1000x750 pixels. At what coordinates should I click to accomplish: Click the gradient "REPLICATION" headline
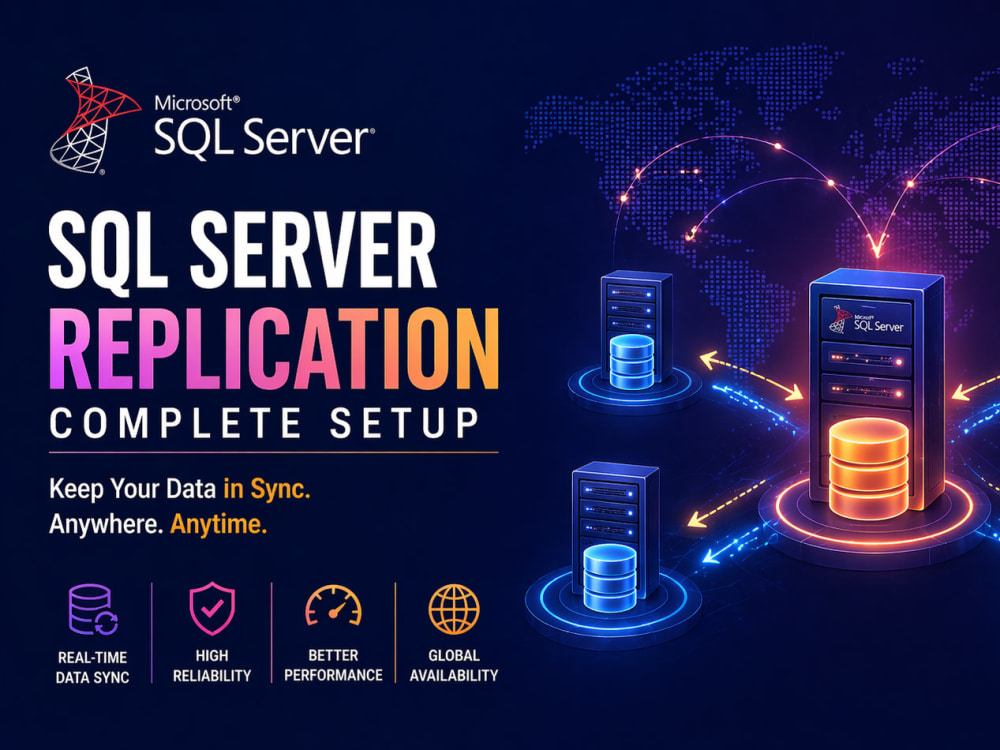tap(274, 349)
